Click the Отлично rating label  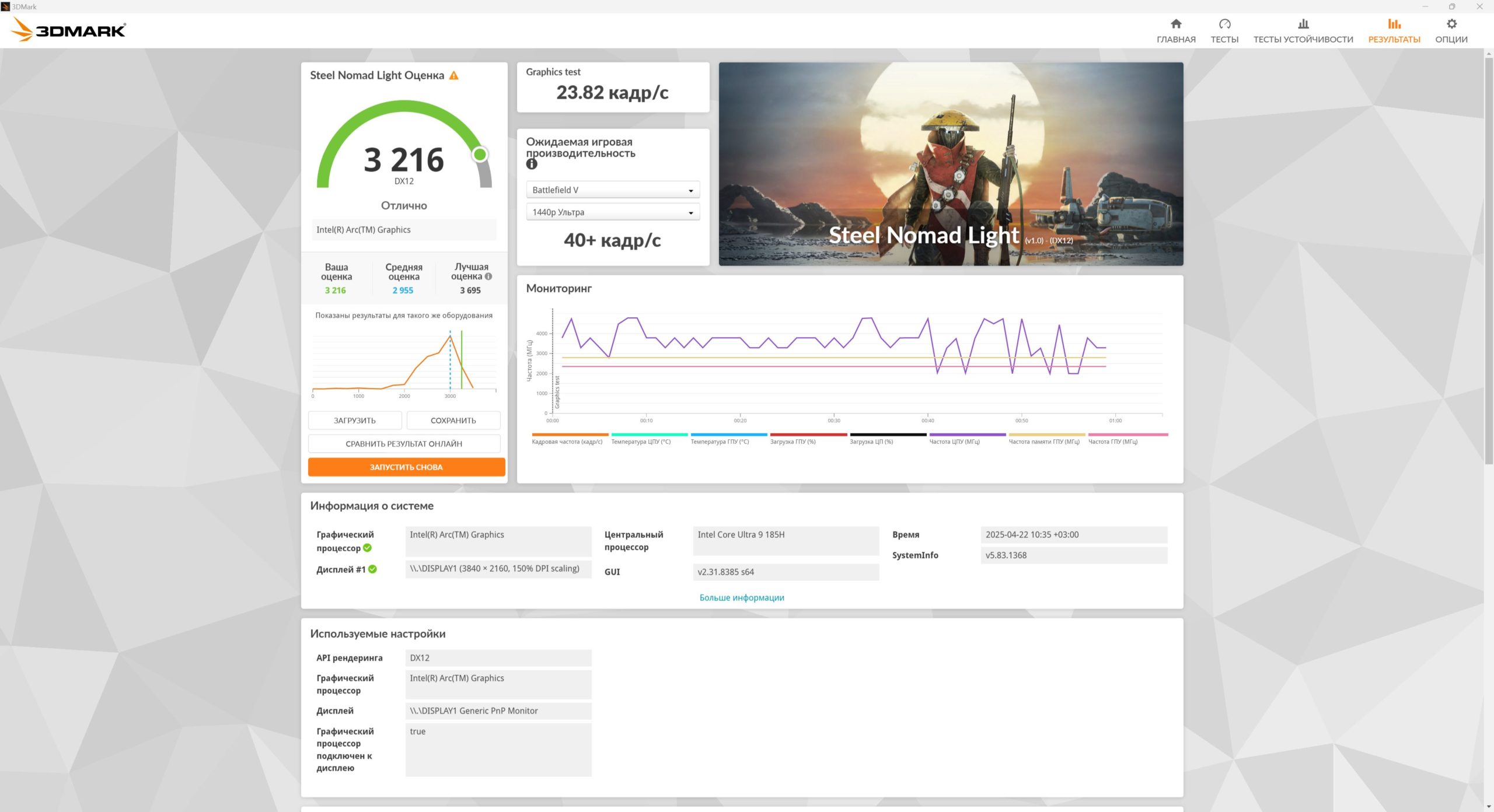404,206
